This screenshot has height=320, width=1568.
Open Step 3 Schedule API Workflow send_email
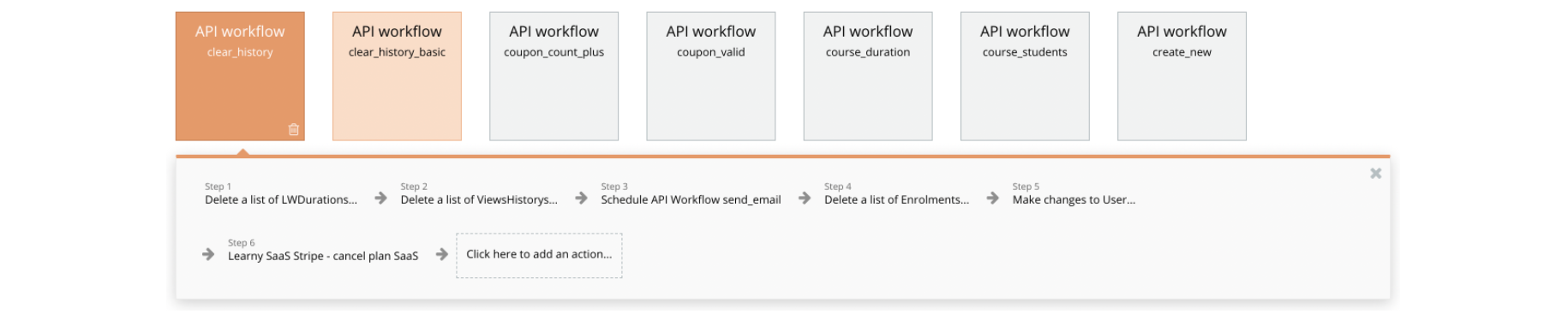click(x=691, y=194)
